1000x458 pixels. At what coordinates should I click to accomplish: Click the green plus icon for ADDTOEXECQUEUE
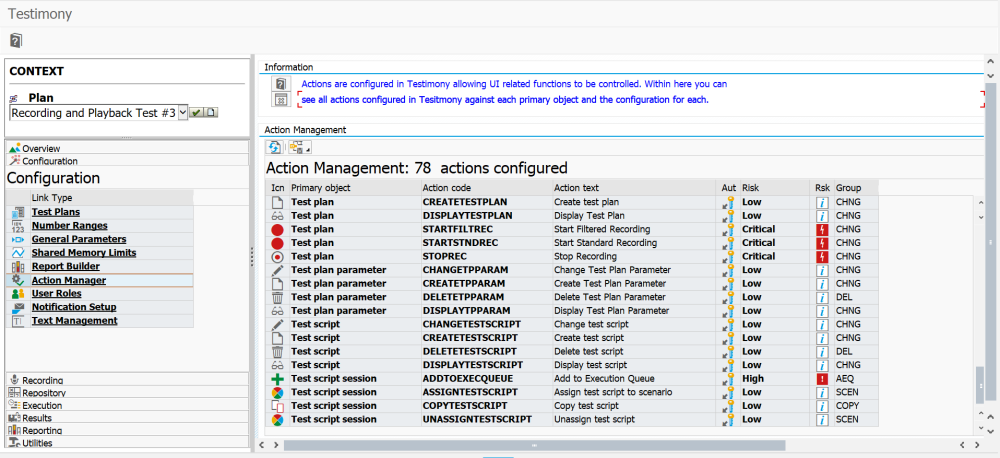[277, 378]
